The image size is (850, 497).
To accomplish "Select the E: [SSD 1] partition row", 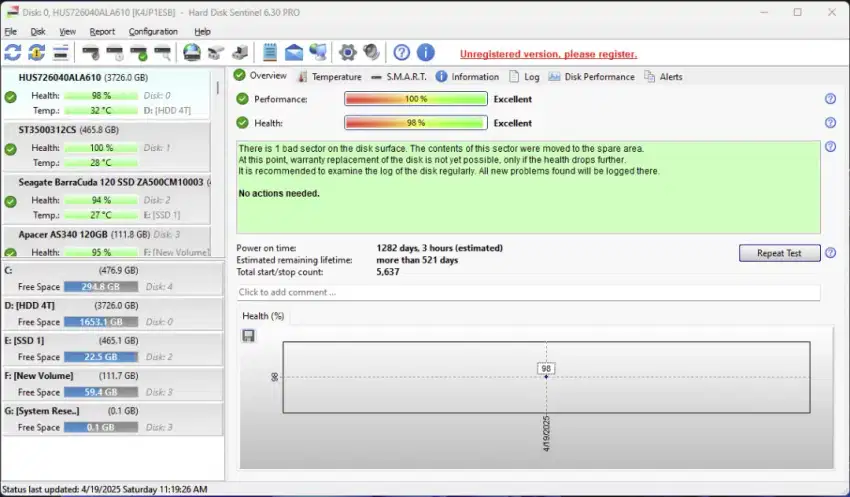I will click(113, 349).
